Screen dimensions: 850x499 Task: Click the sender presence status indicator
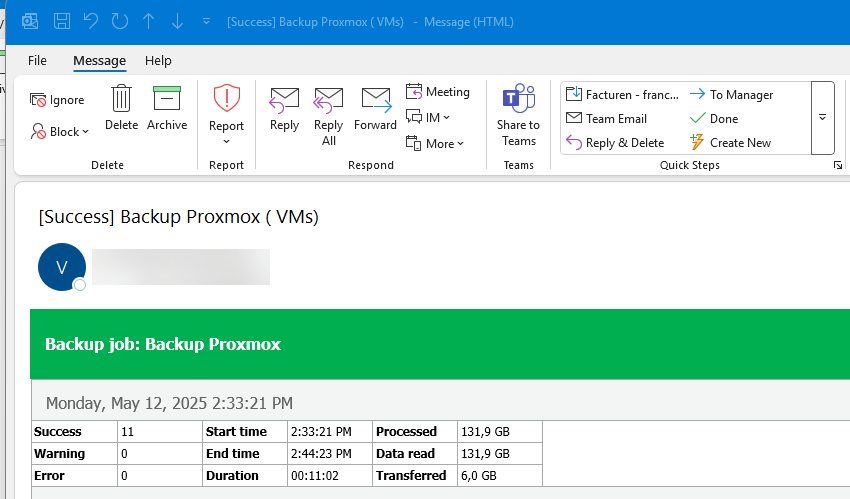pyautogui.click(x=80, y=285)
